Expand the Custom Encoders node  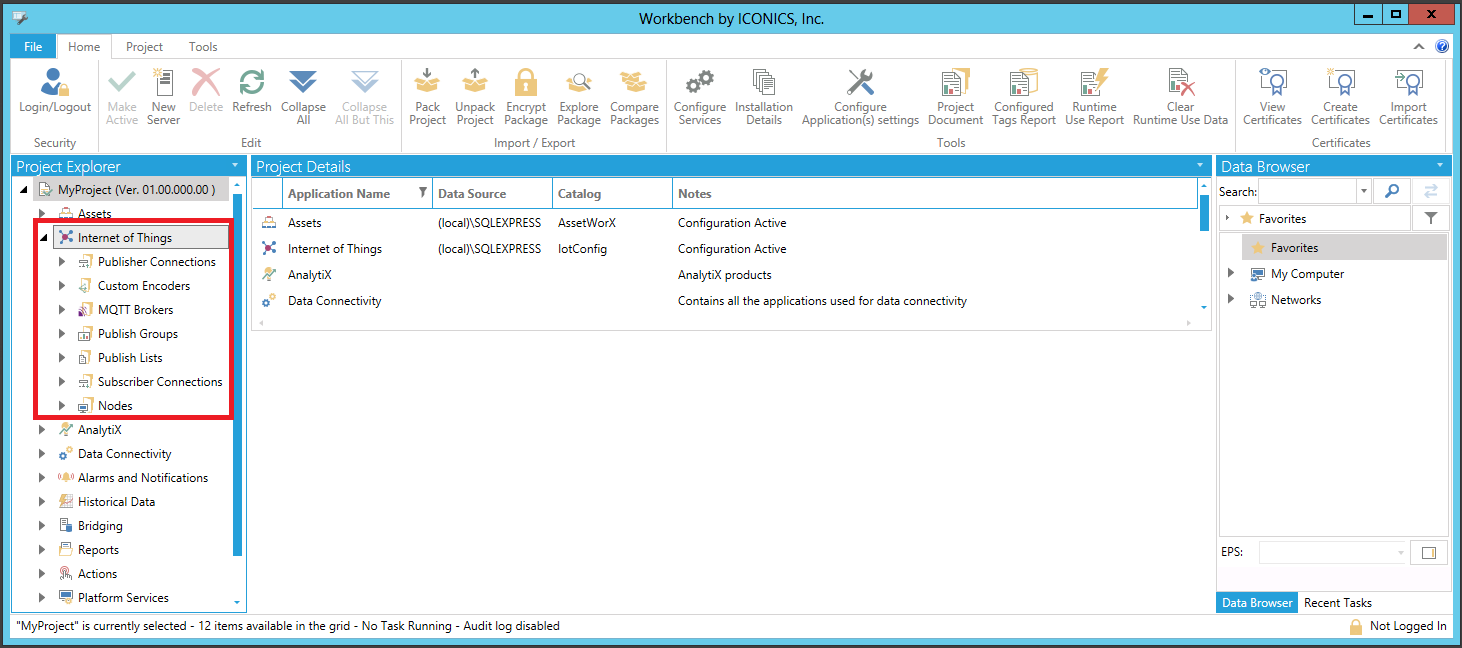pyautogui.click(x=62, y=286)
